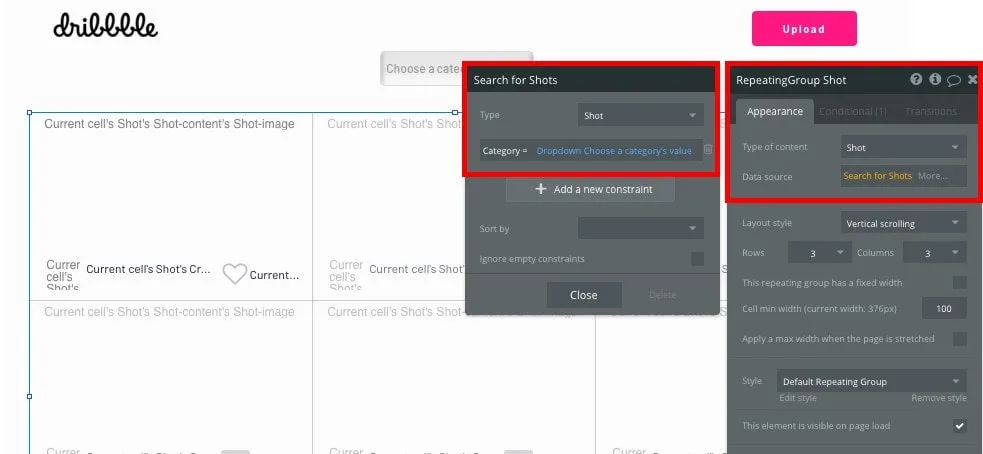Image resolution: width=983 pixels, height=454 pixels.
Task: Expand the Sort by dropdown
Action: (640, 229)
